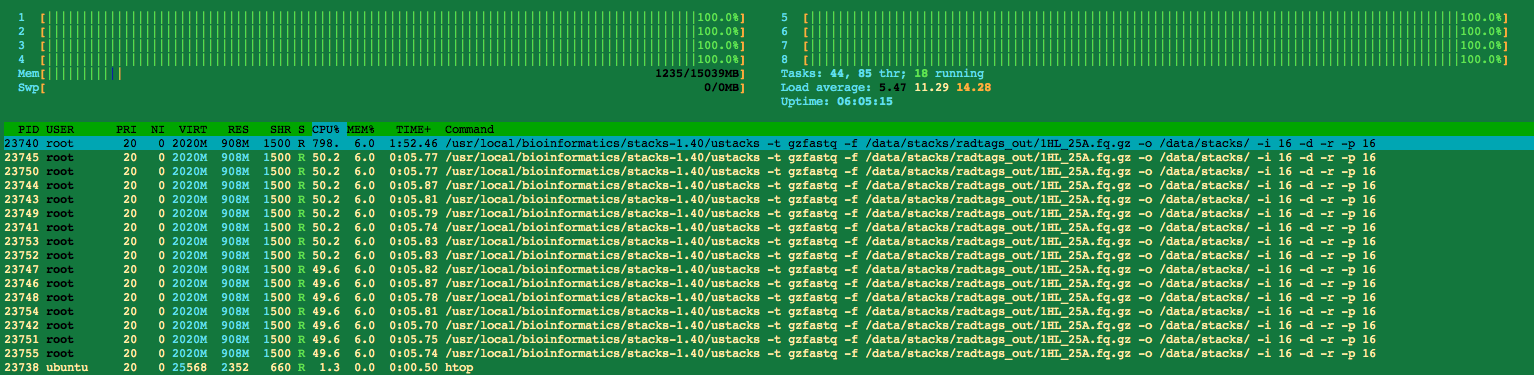Select process row with PID 23754
This screenshot has width=1534, height=375.
click(767, 311)
